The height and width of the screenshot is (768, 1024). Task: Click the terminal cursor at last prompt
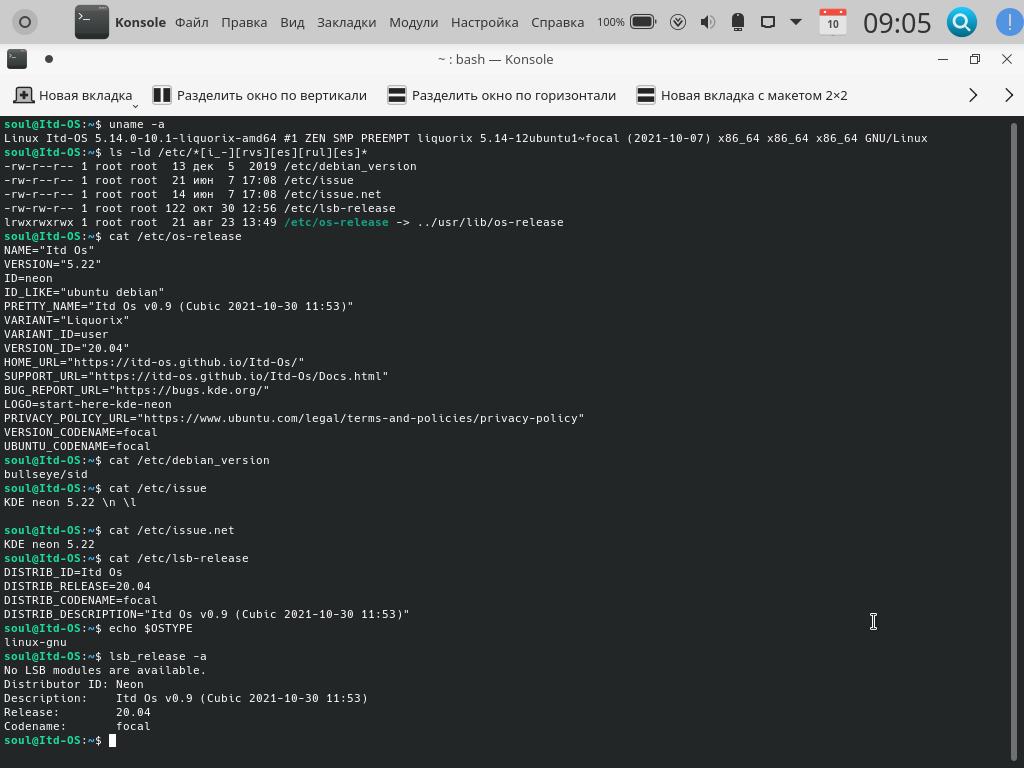(x=112, y=741)
